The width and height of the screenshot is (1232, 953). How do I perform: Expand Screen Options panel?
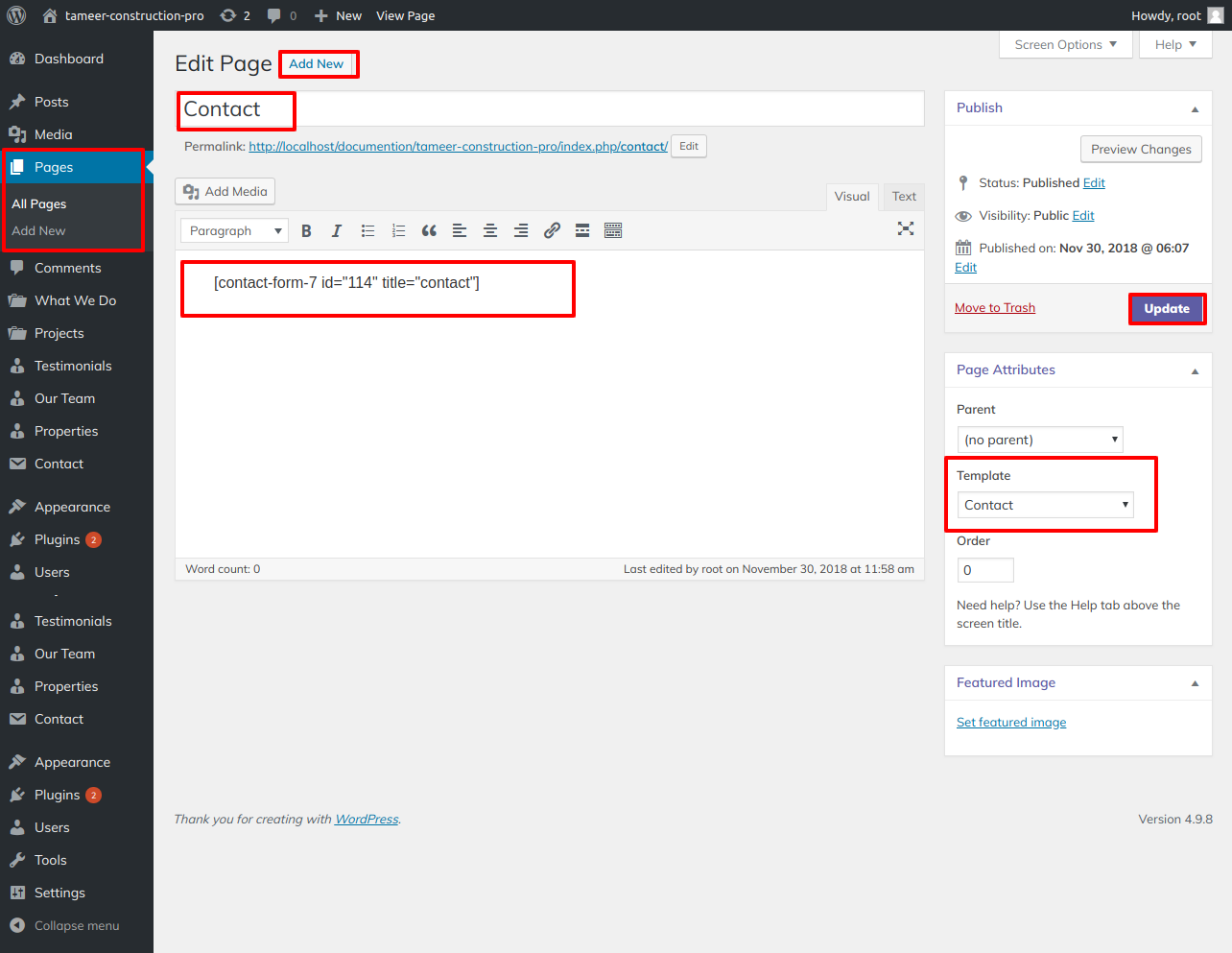click(x=1066, y=44)
